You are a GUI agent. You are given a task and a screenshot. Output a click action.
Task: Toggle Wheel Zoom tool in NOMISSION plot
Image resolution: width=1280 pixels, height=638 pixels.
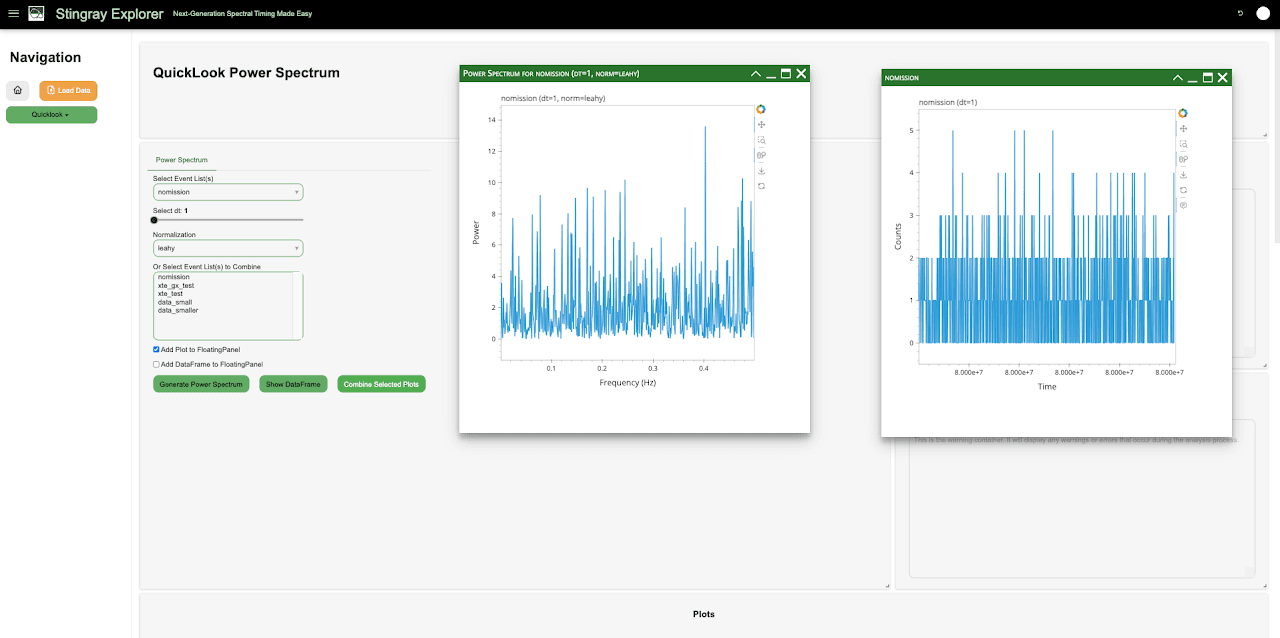pyautogui.click(x=1183, y=159)
